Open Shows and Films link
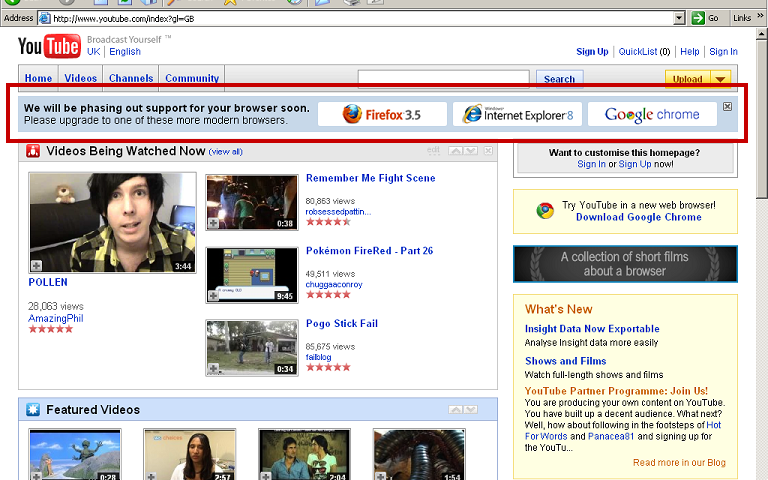This screenshot has height=480, width=768. tap(566, 361)
